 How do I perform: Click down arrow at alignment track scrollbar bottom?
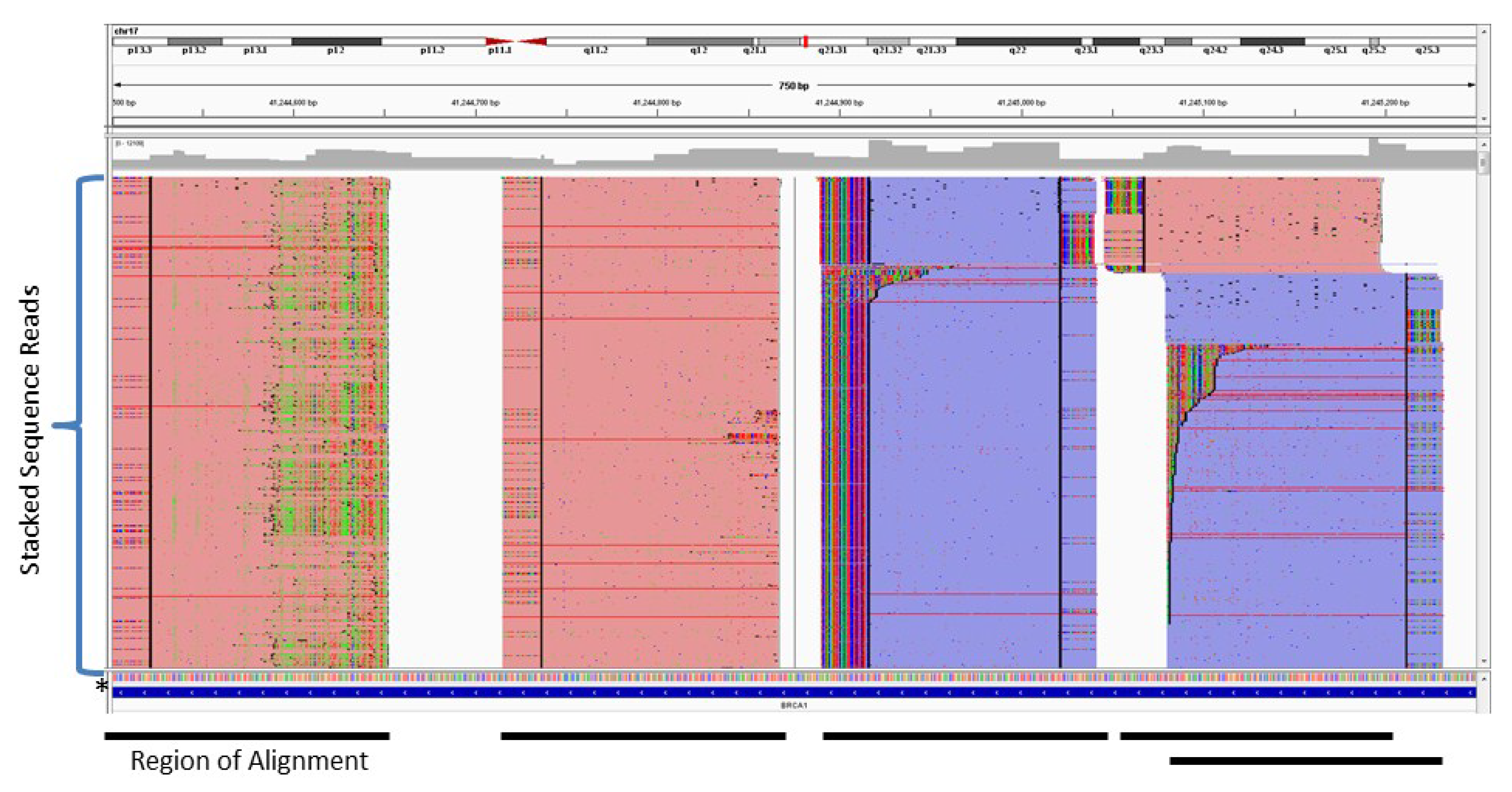[1484, 661]
